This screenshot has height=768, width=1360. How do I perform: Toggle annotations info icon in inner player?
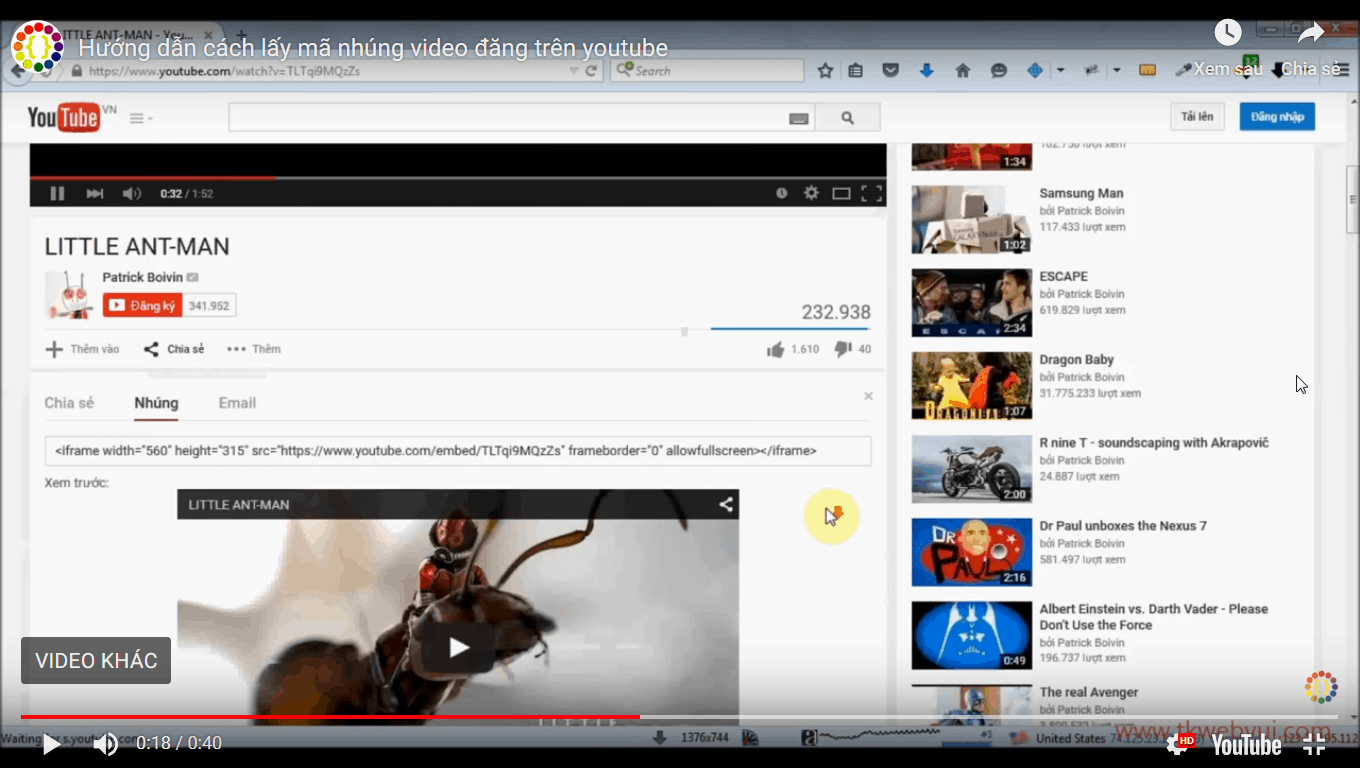(781, 193)
